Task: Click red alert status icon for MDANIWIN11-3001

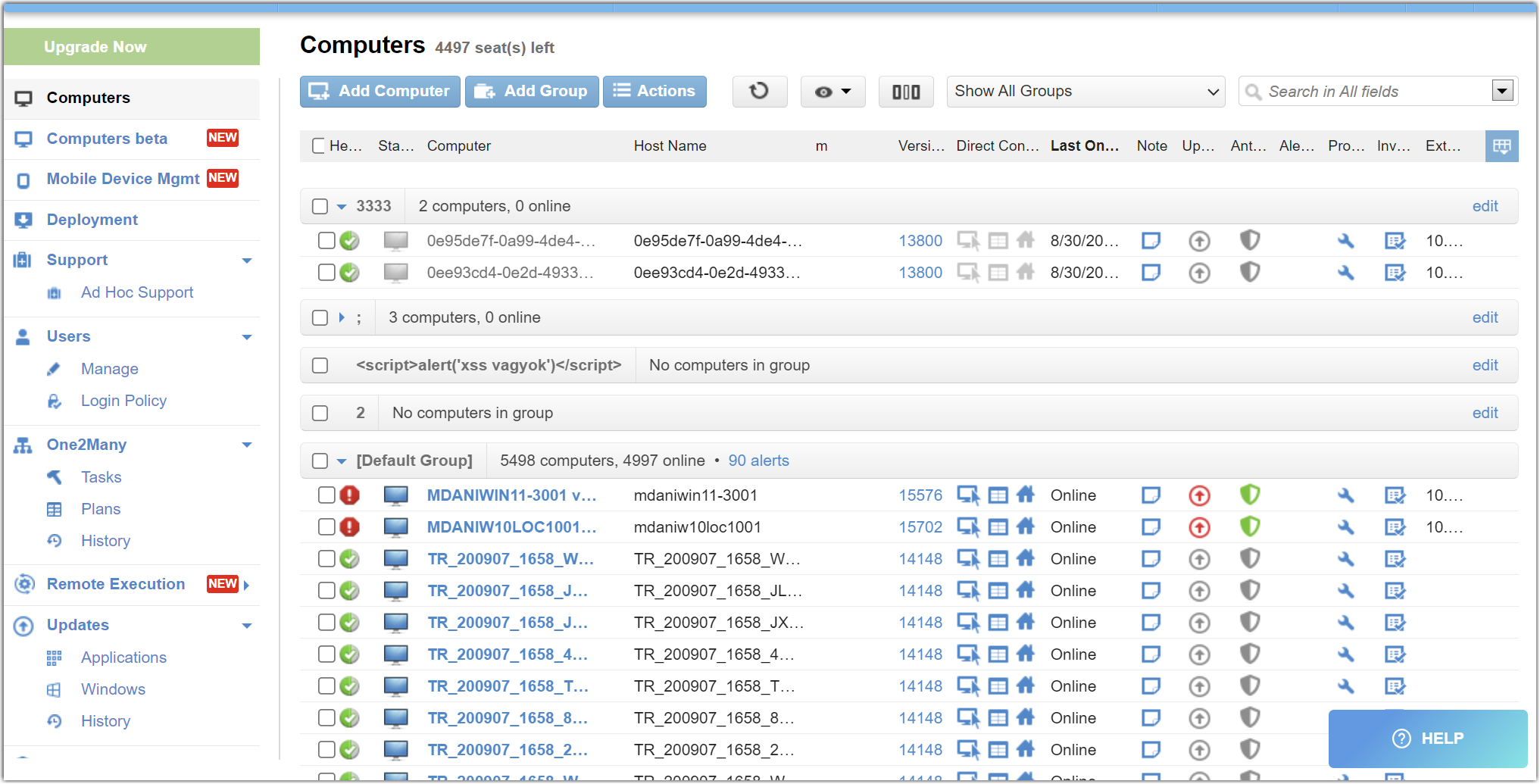Action: [349, 495]
